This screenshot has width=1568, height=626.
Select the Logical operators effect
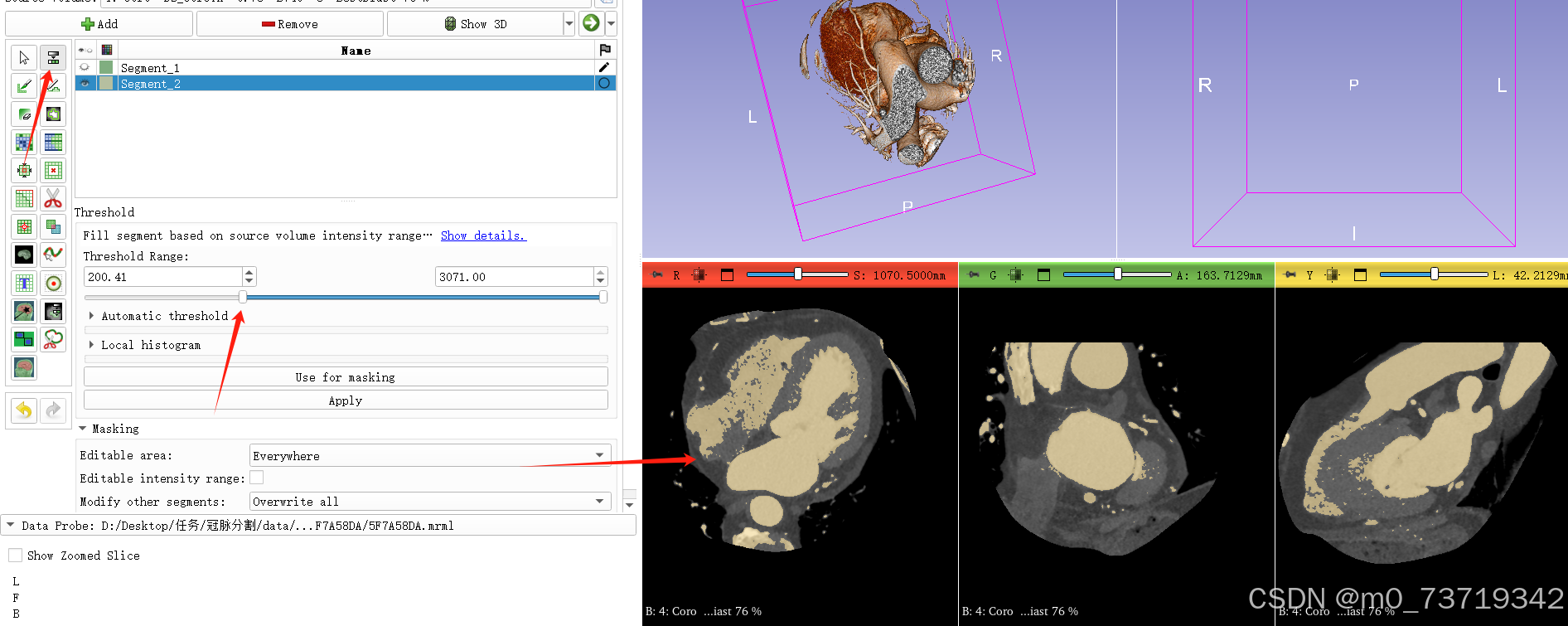[53, 226]
